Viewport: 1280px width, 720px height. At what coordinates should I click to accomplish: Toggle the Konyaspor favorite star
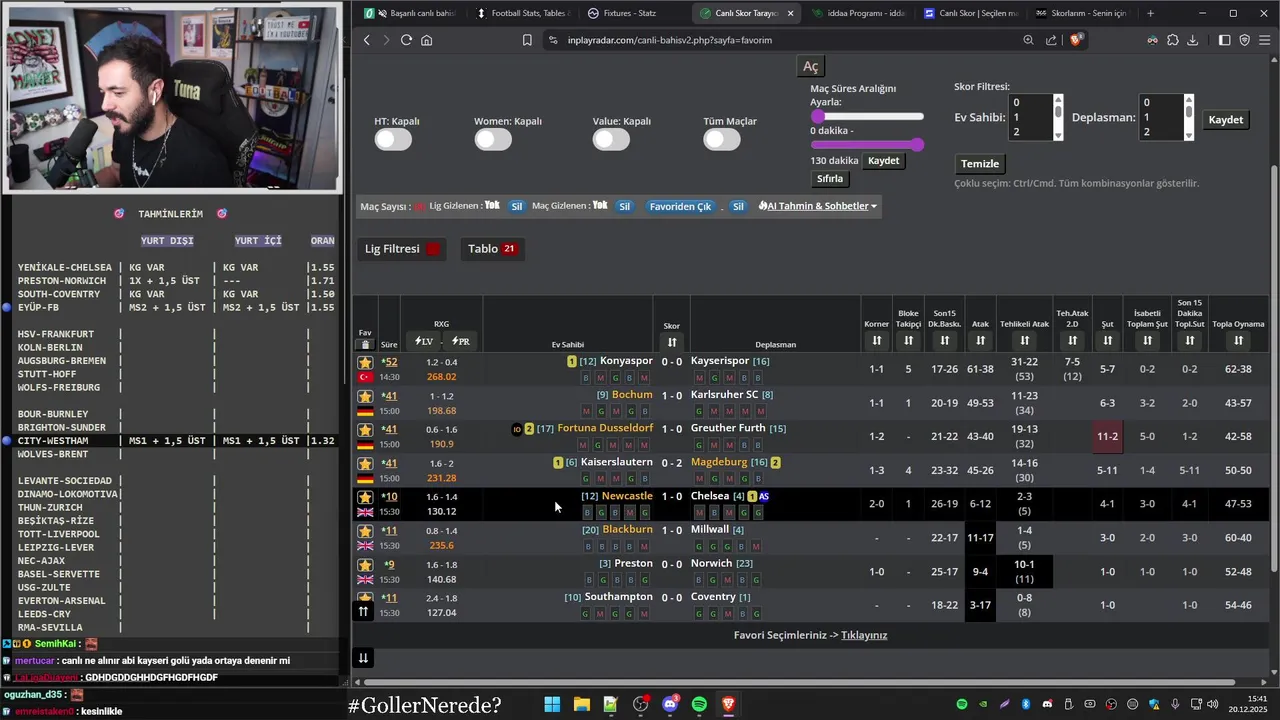[365, 362]
